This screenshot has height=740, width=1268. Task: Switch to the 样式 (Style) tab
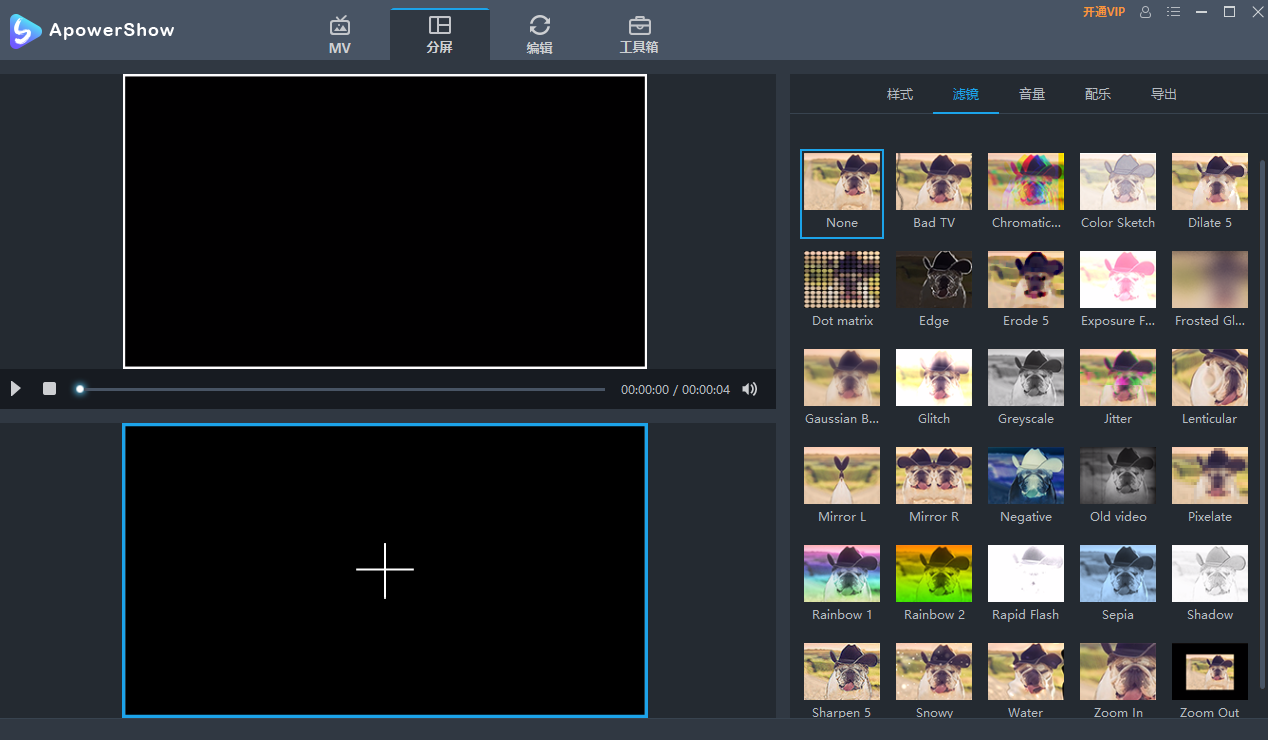pos(899,94)
